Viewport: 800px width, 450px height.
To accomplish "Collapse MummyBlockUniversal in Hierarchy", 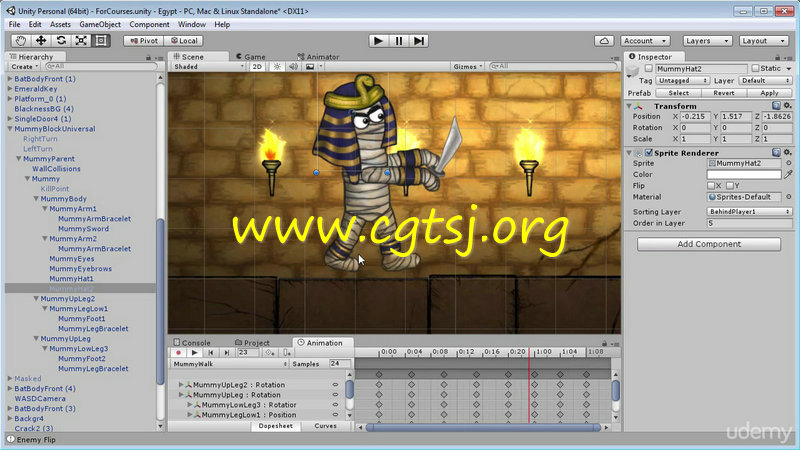I will point(10,129).
